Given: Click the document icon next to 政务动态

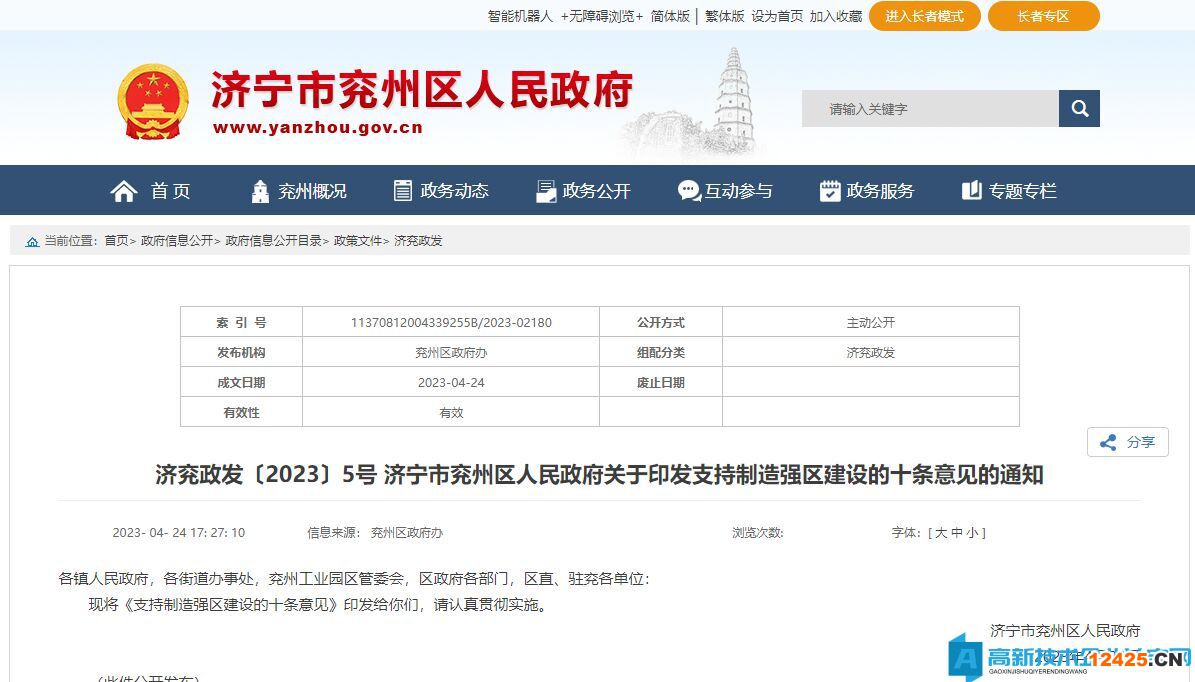Looking at the screenshot, I should coord(403,190).
